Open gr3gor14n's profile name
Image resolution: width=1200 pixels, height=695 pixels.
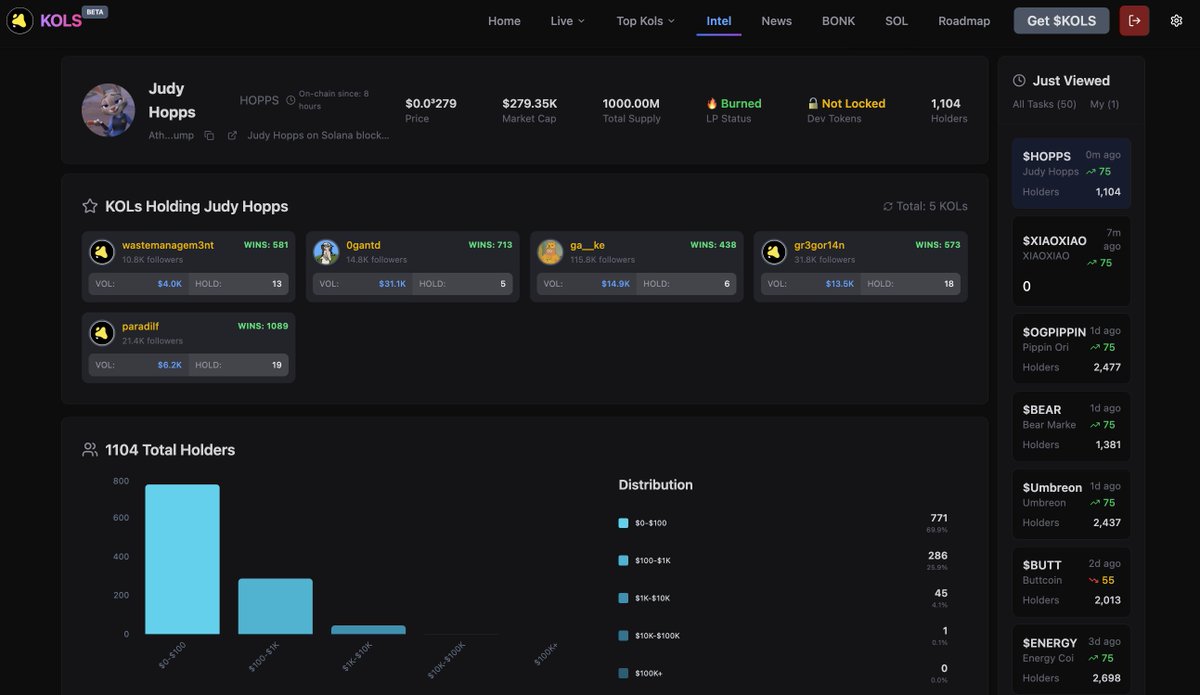[x=819, y=245]
